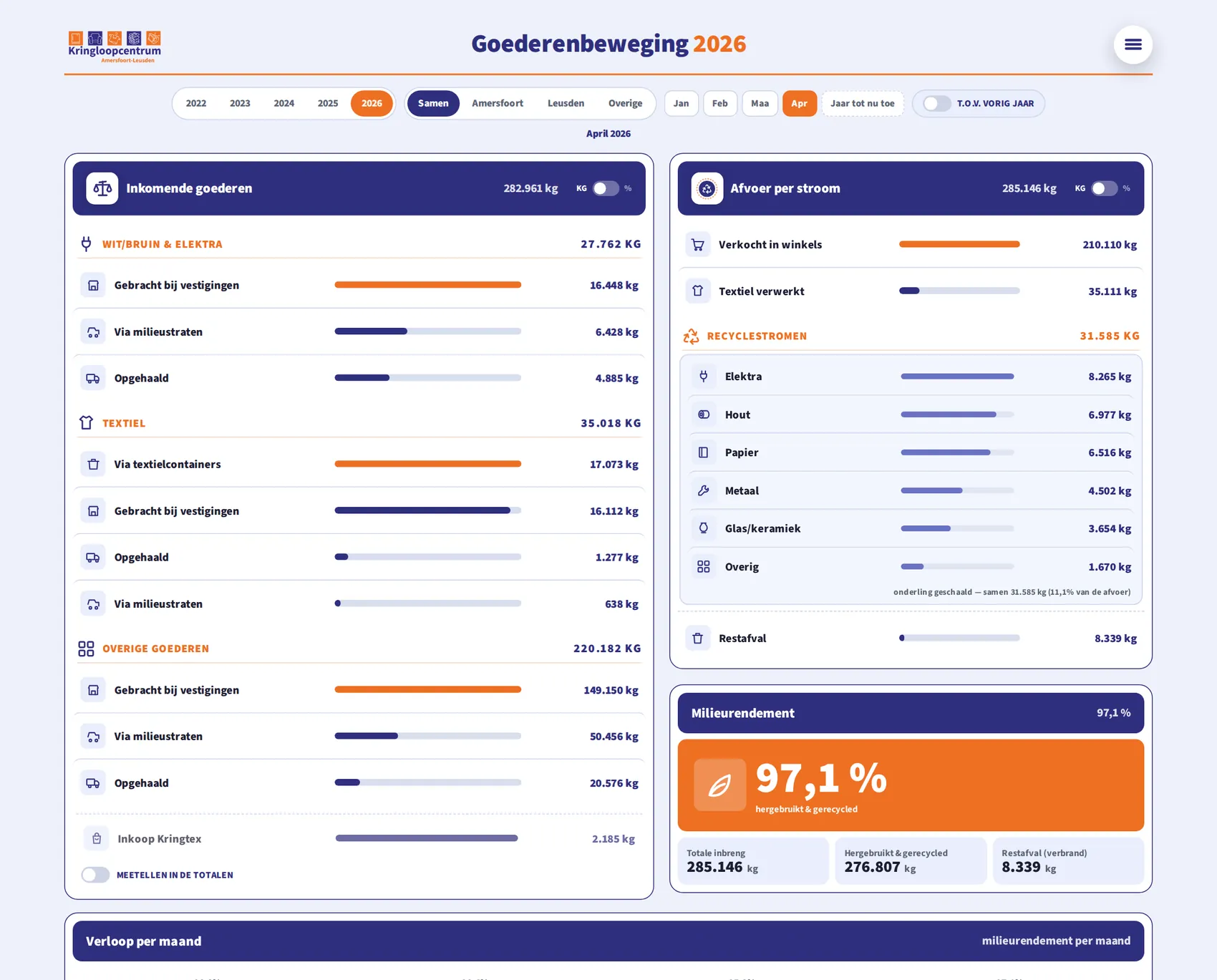Click the paper icon in Papier row
Viewport: 1217px width, 980px height.
(x=704, y=452)
